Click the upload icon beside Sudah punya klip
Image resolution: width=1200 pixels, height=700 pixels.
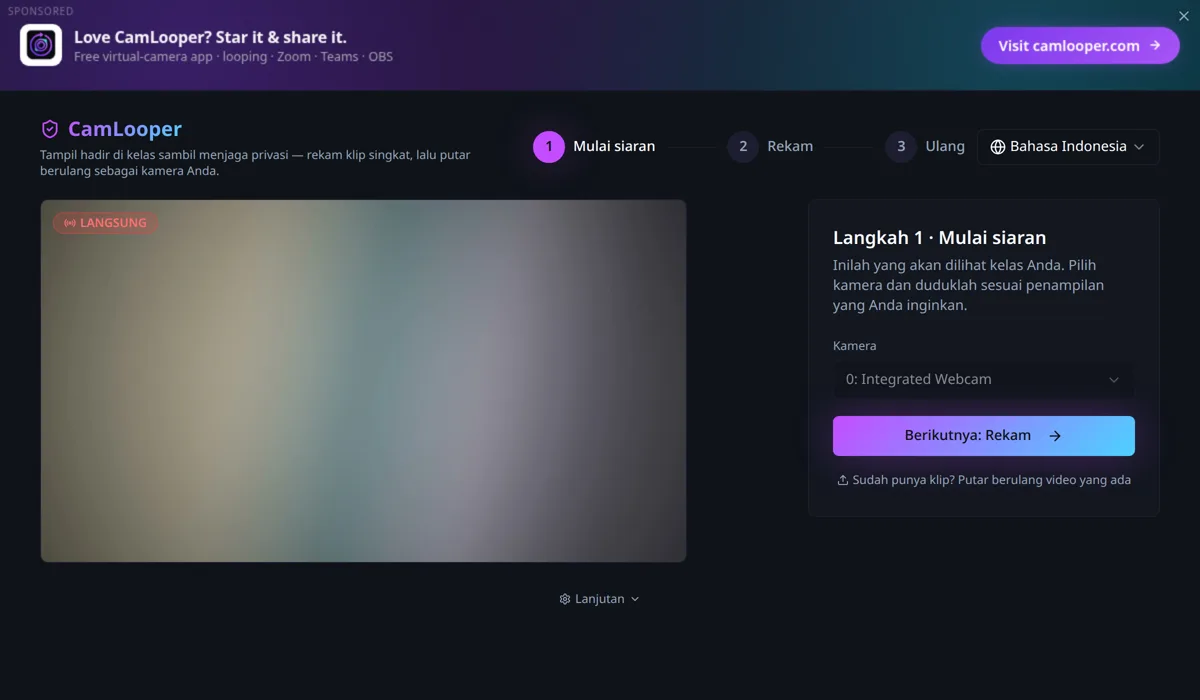pyautogui.click(x=843, y=480)
